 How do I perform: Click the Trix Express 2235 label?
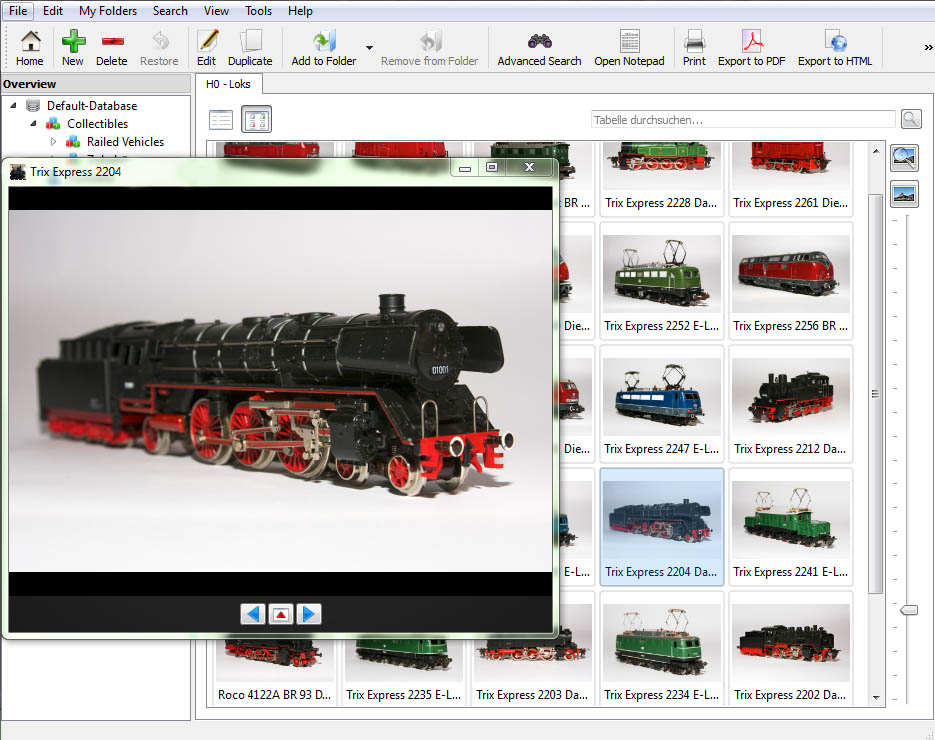404,695
